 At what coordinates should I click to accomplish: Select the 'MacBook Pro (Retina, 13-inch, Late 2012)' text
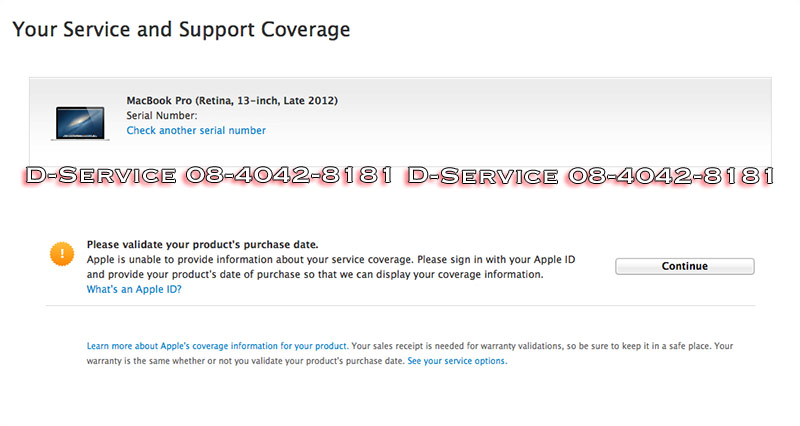coord(232,101)
